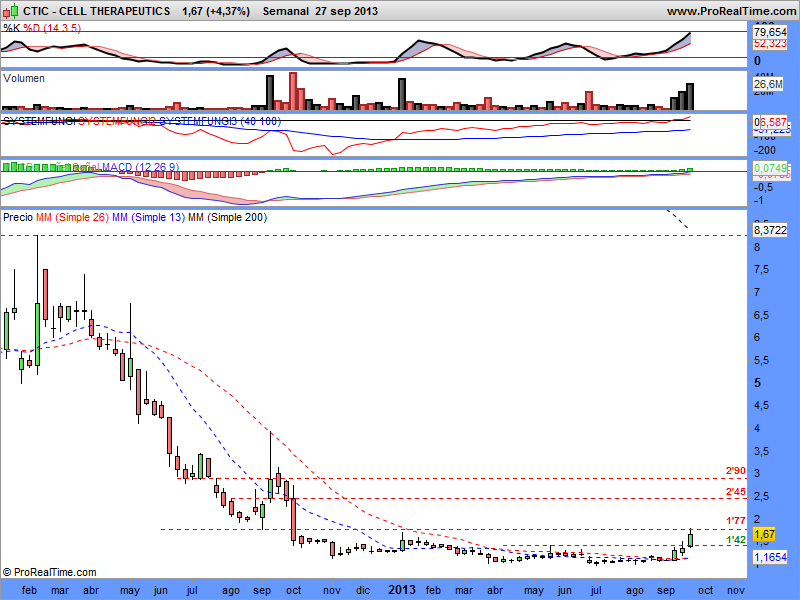Click the 0,0749 MACD value tag
The height and width of the screenshot is (600, 800).
pyautogui.click(x=770, y=168)
